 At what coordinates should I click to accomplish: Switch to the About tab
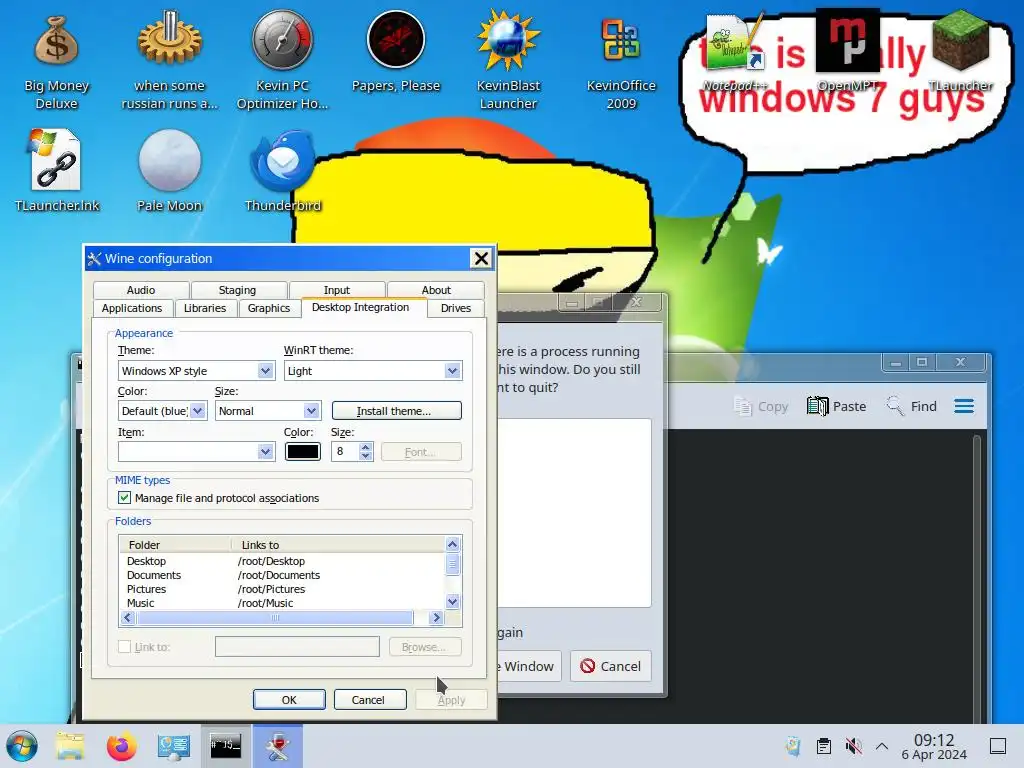pos(436,290)
